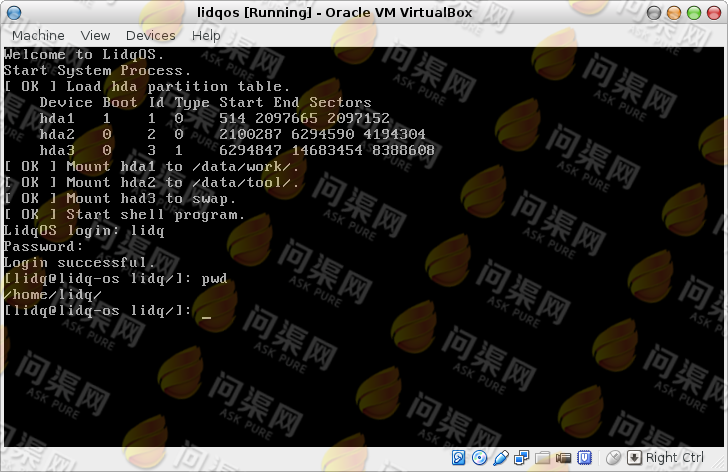Click the 'Login successful.' message
728x472 pixels.
pyautogui.click(x=79, y=263)
